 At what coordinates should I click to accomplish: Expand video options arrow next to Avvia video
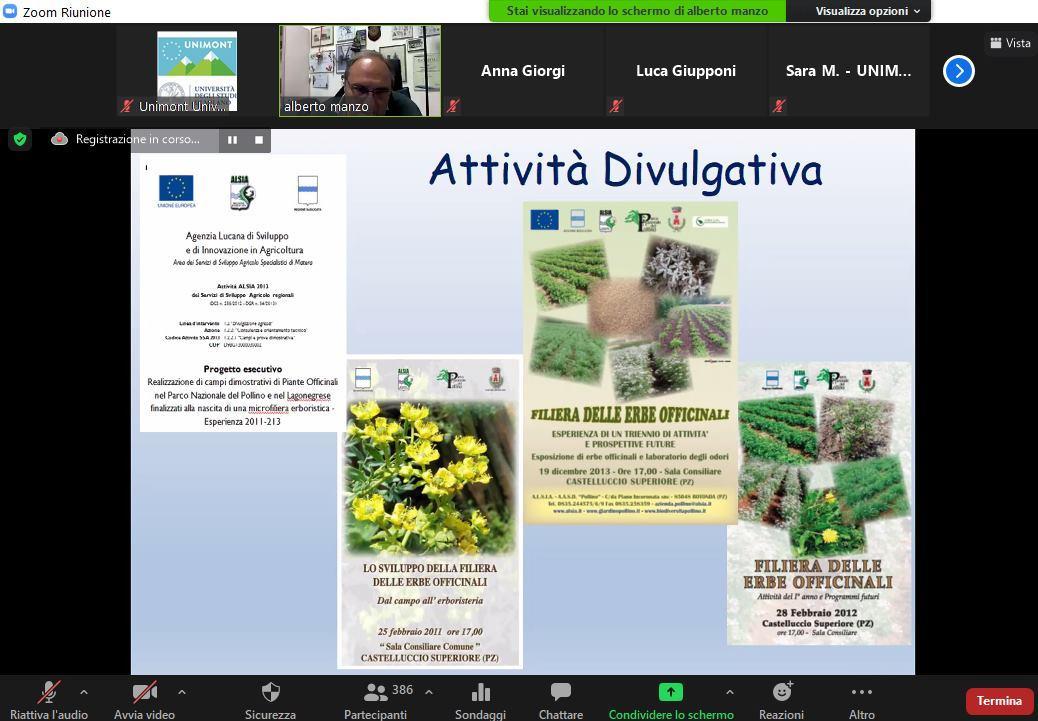[181, 692]
